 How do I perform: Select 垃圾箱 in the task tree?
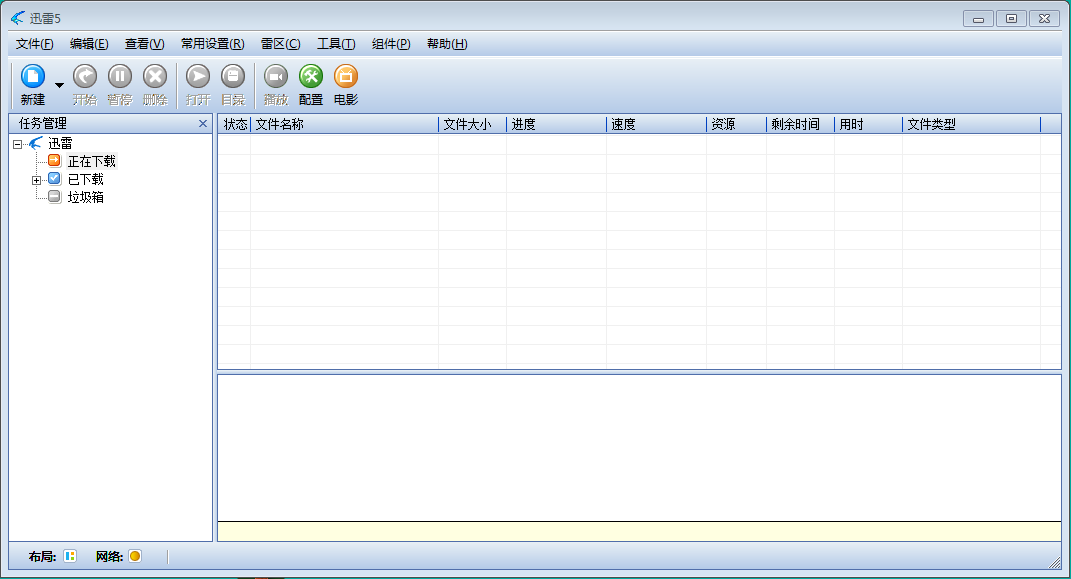85,197
